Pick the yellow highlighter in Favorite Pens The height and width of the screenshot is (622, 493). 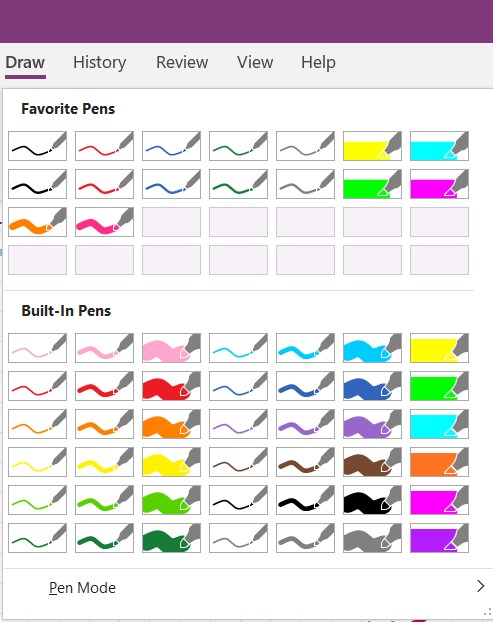(x=372, y=146)
